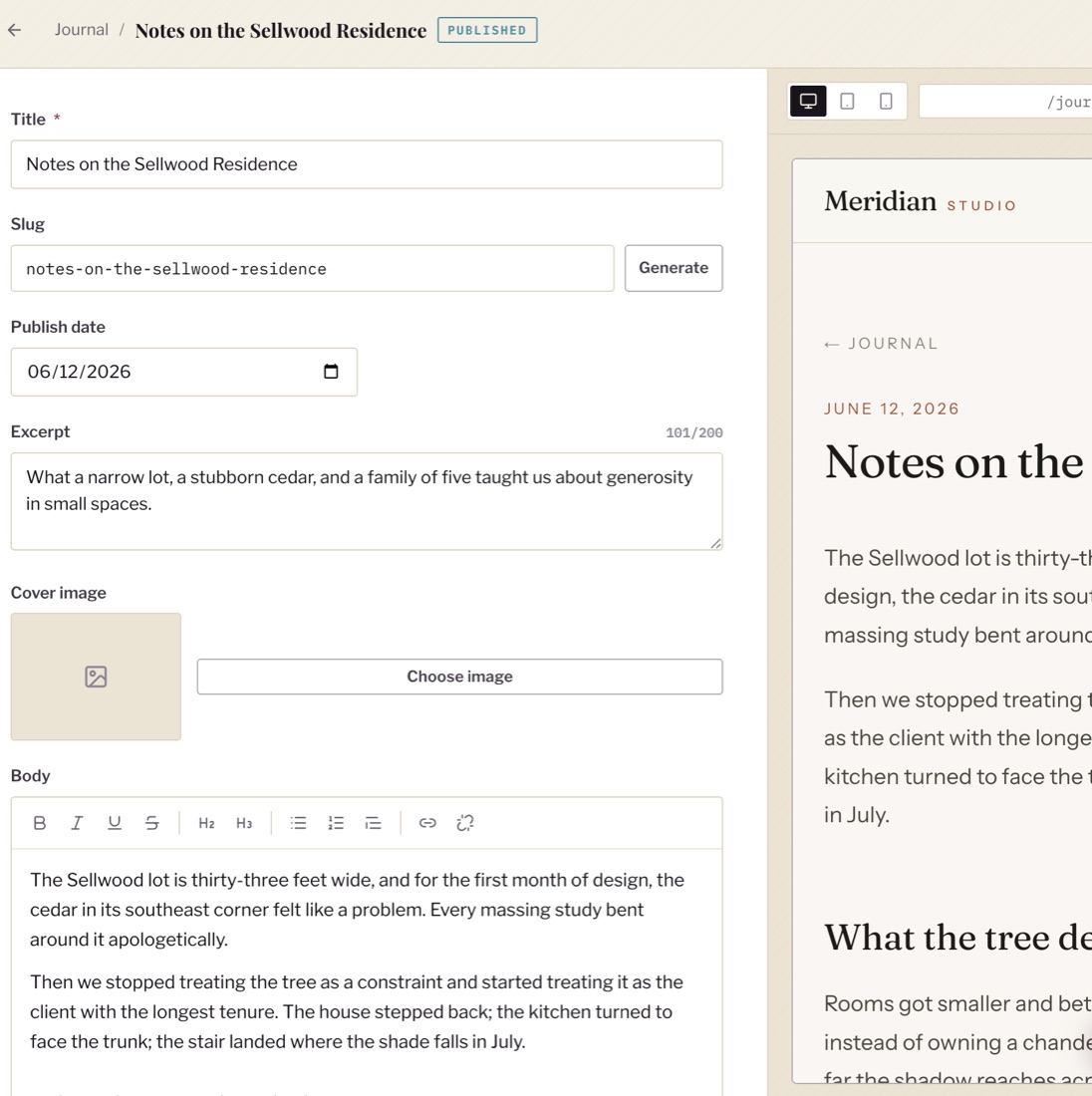Edit the Title input field
The image size is (1092, 1096).
click(367, 164)
